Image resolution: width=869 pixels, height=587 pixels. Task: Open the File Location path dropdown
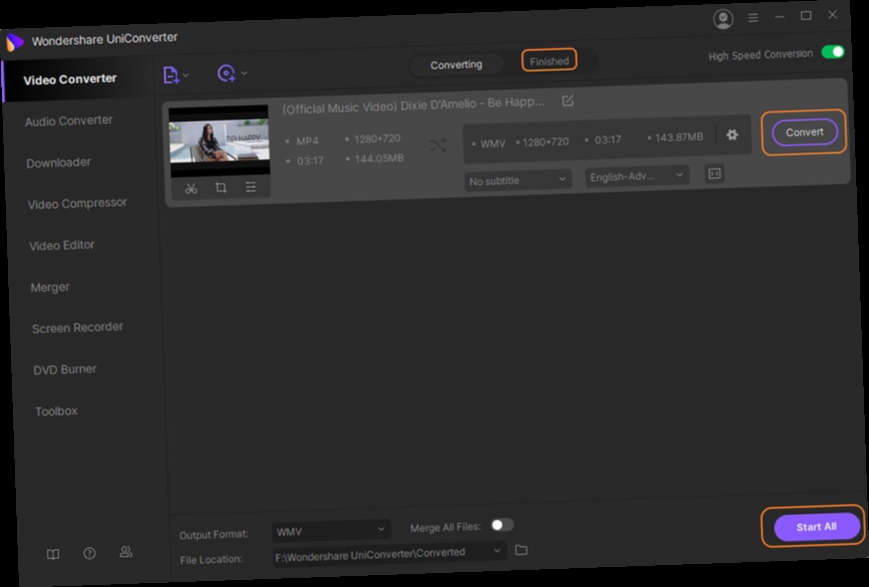click(389, 553)
